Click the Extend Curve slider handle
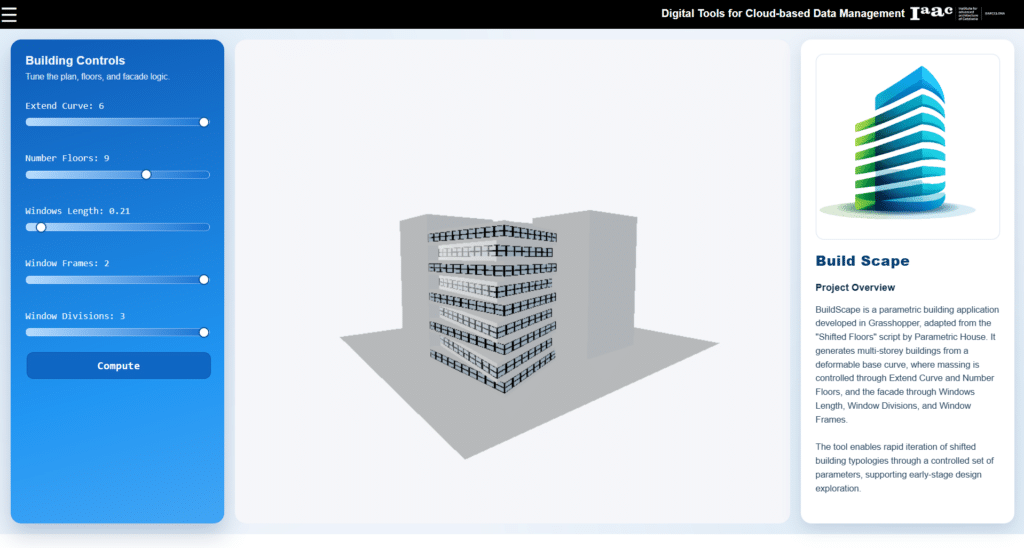The width and height of the screenshot is (1024, 548). coord(204,122)
